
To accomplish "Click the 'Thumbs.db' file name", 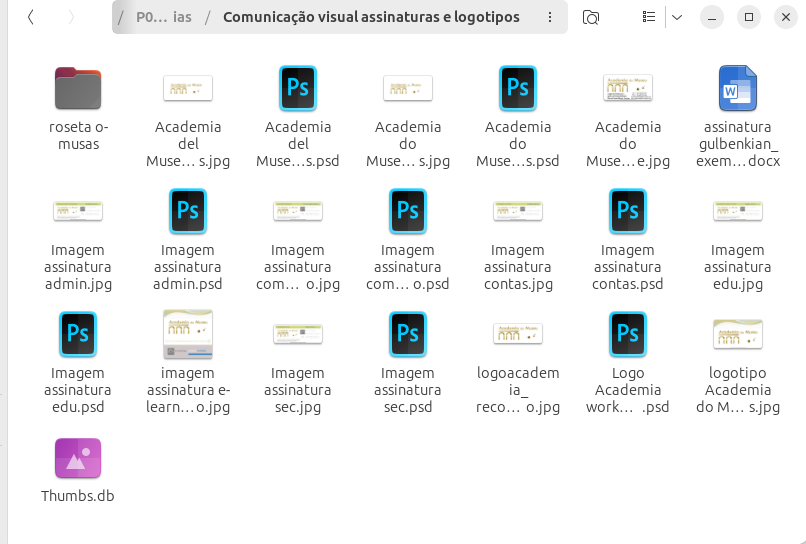I will [78, 496].
